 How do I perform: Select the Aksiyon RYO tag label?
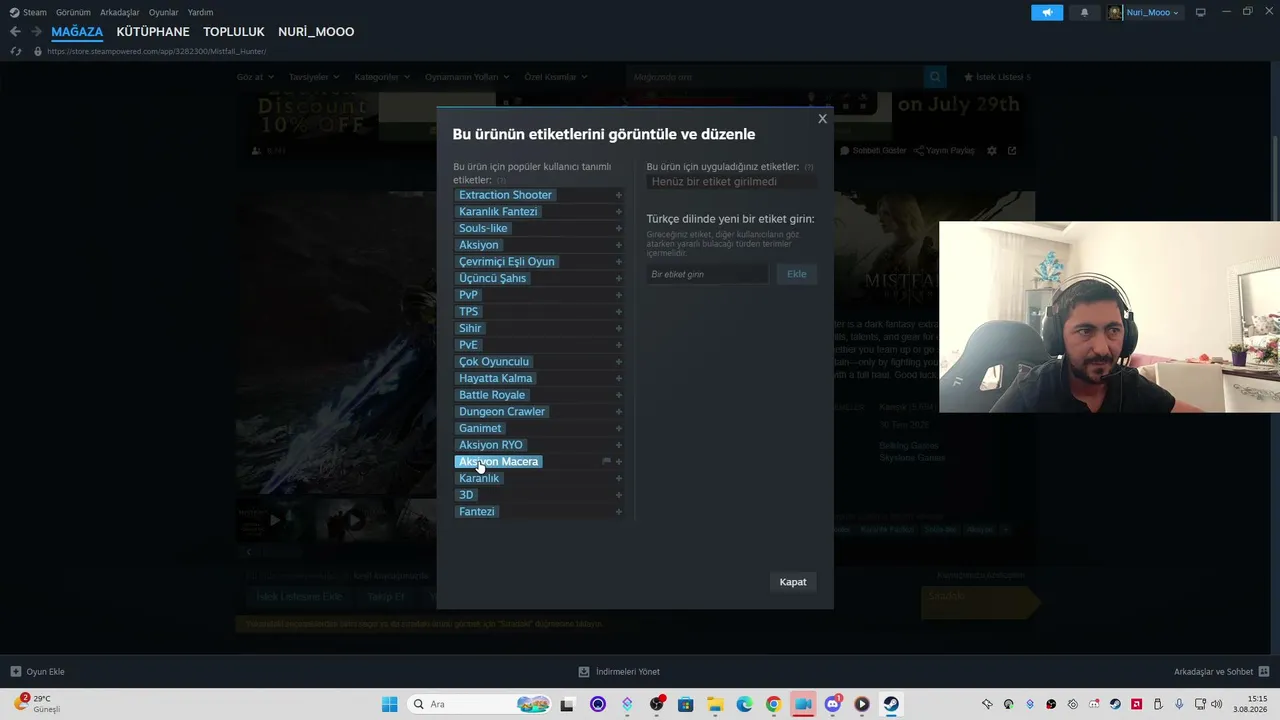491,445
